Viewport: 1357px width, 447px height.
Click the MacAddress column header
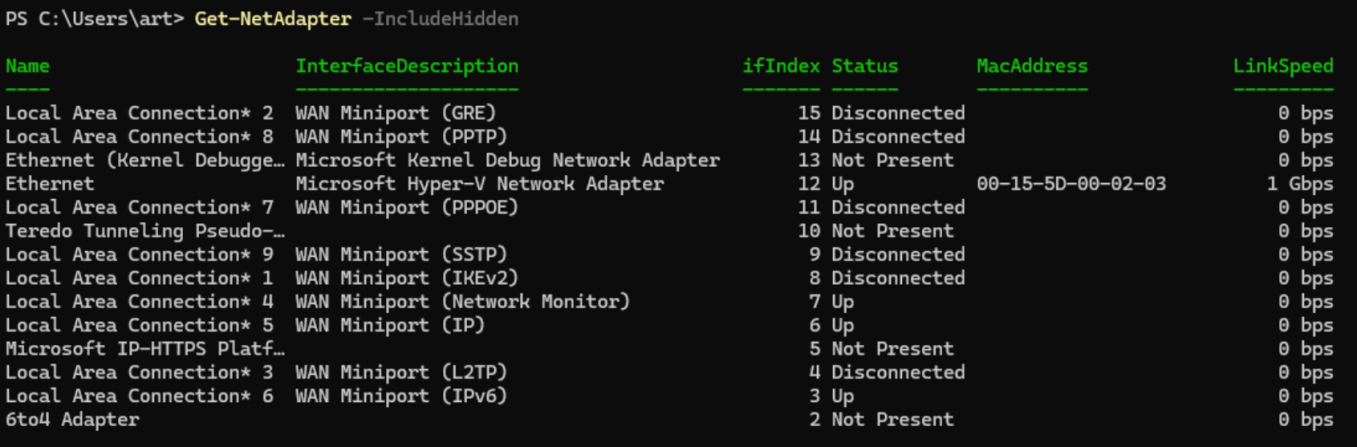[1032, 66]
